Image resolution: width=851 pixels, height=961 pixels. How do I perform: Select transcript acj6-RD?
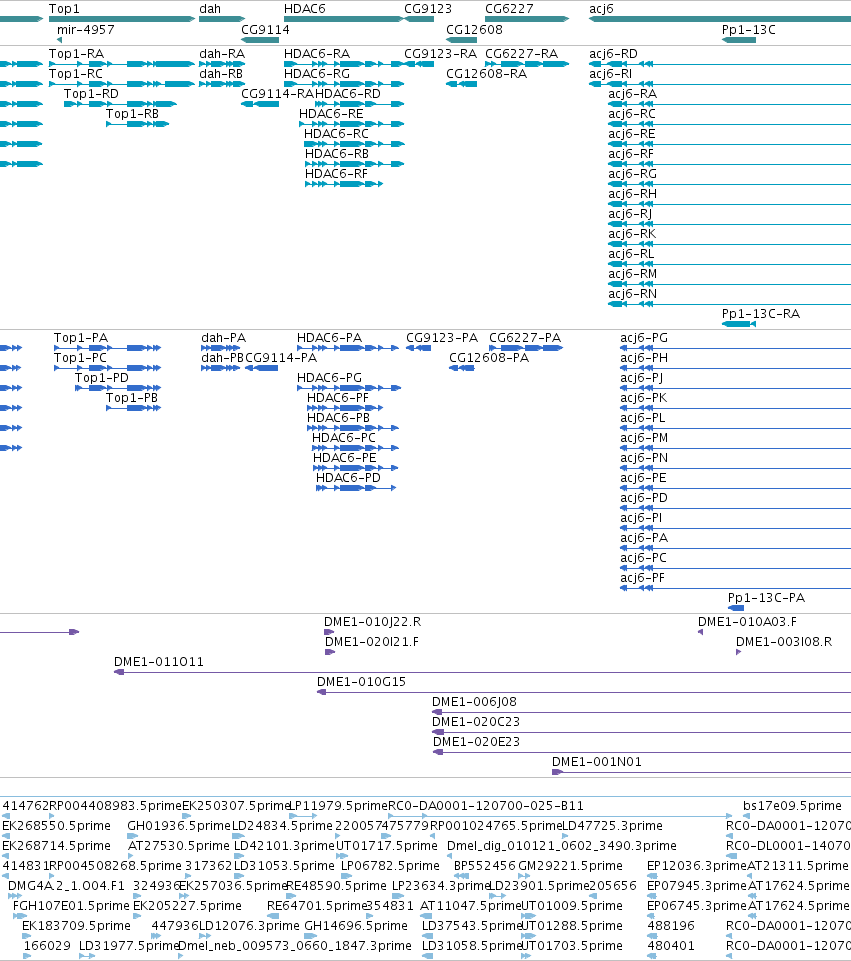(x=613, y=53)
